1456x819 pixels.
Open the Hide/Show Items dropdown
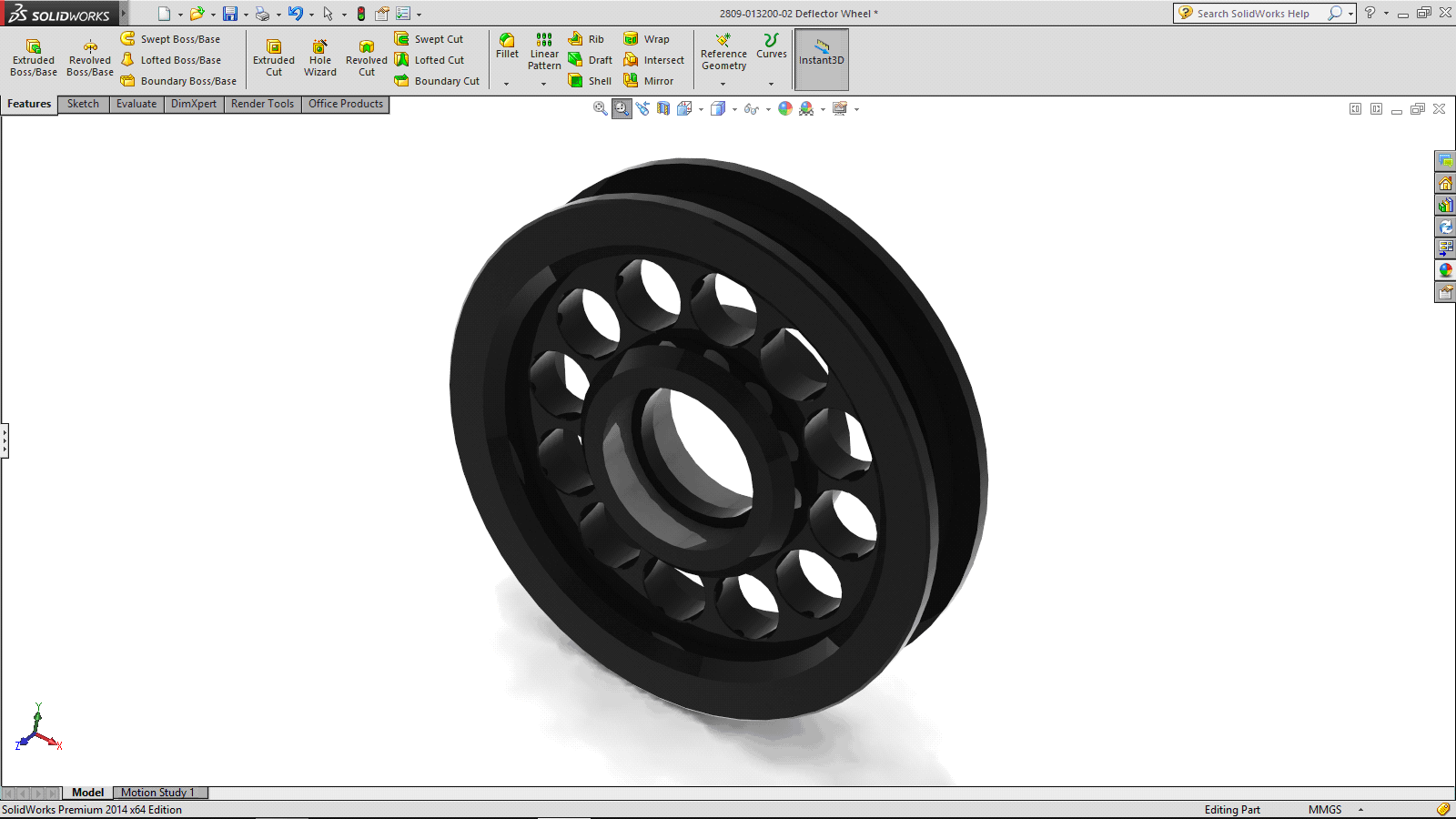coord(768,109)
